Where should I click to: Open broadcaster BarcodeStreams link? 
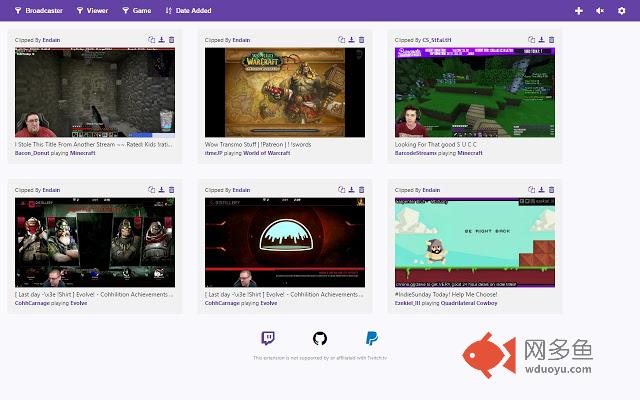pos(416,153)
